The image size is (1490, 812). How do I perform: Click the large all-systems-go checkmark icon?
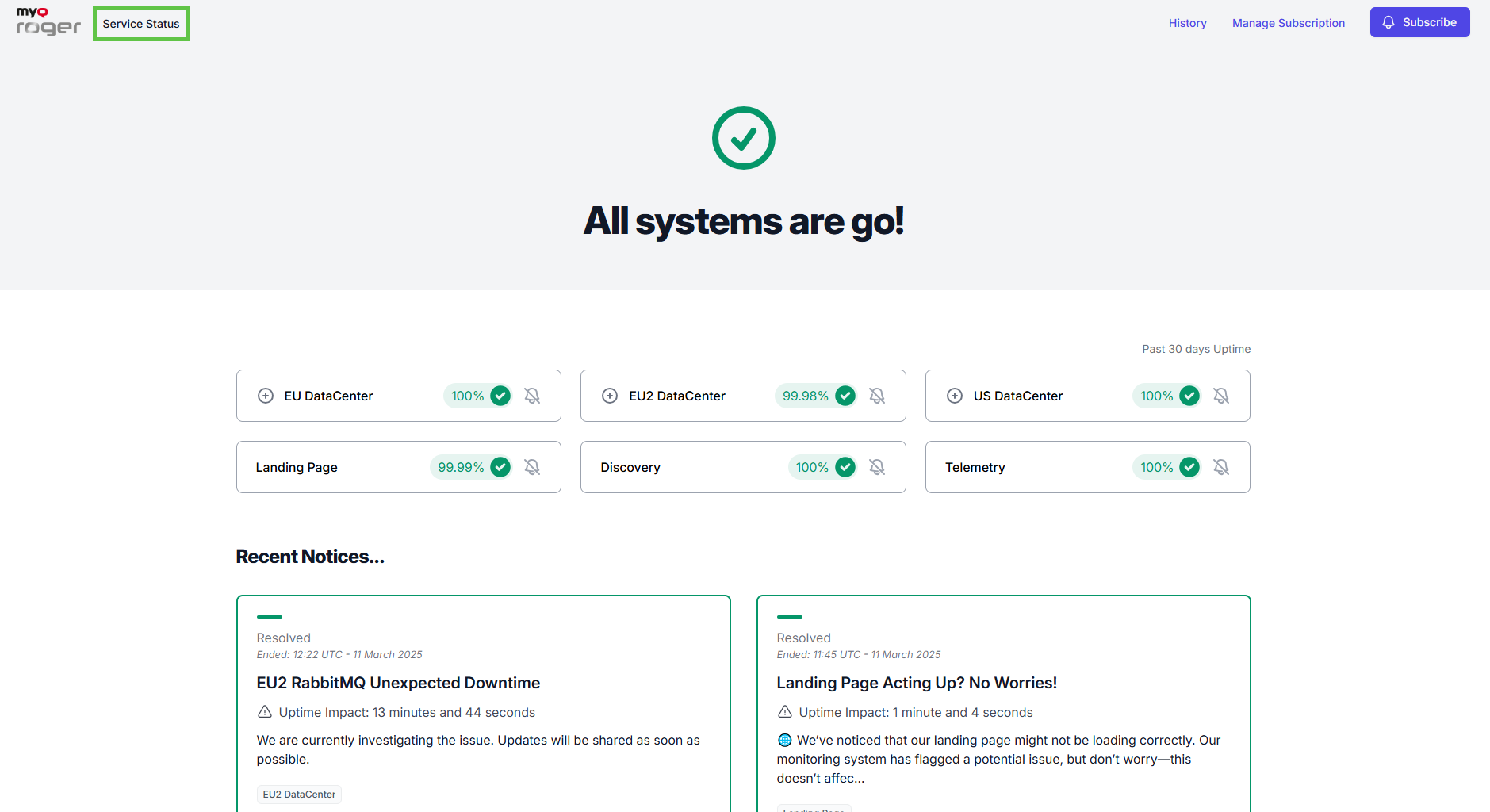click(x=743, y=138)
